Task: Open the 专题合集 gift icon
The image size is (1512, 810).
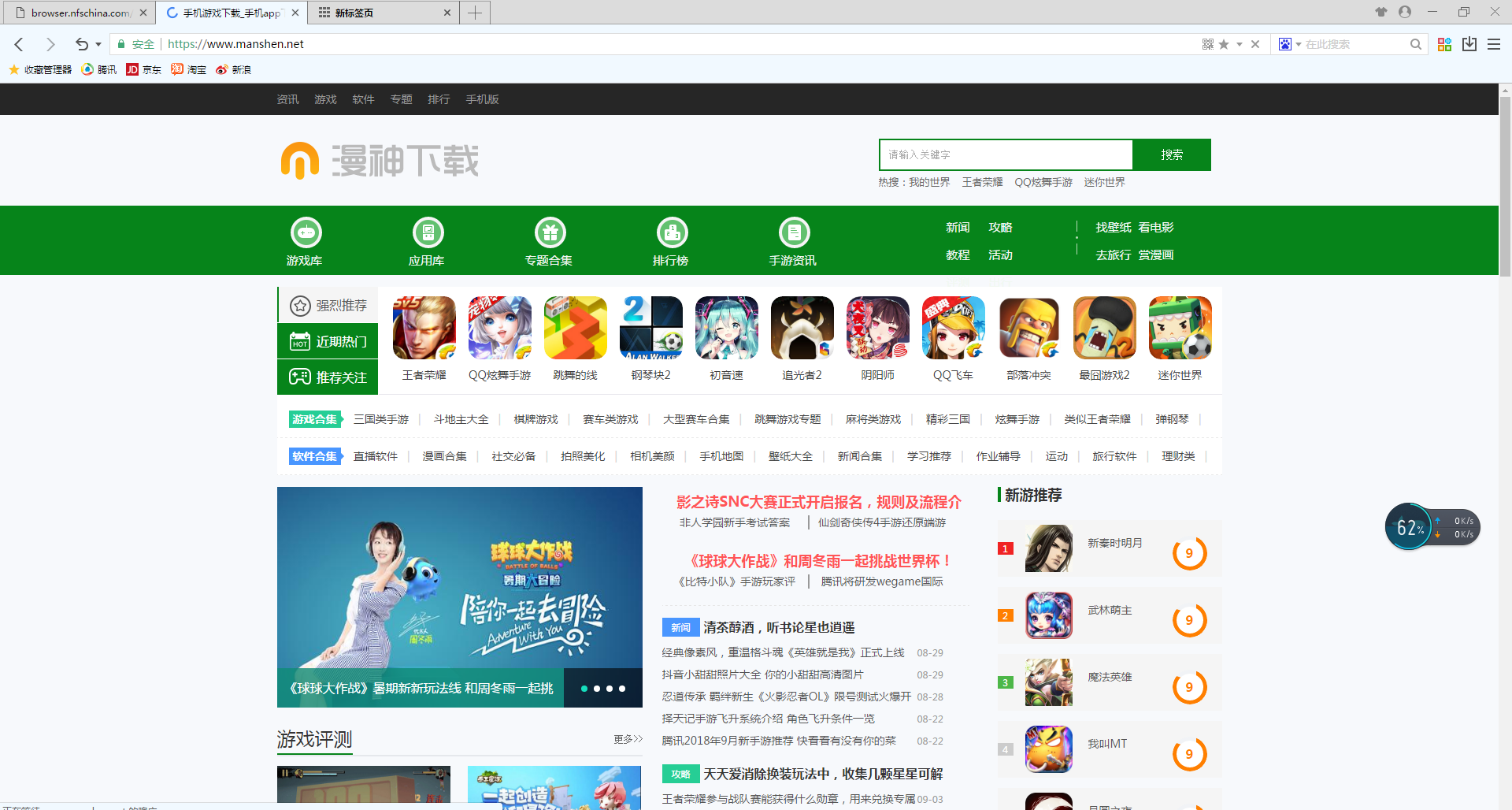Action: point(550,233)
